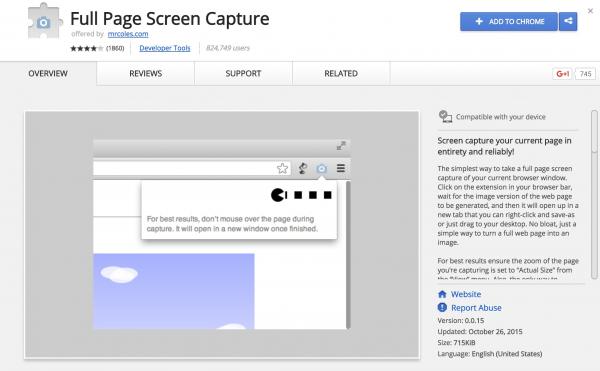Close the extension details dialog
The image size is (600, 371).
point(590,11)
